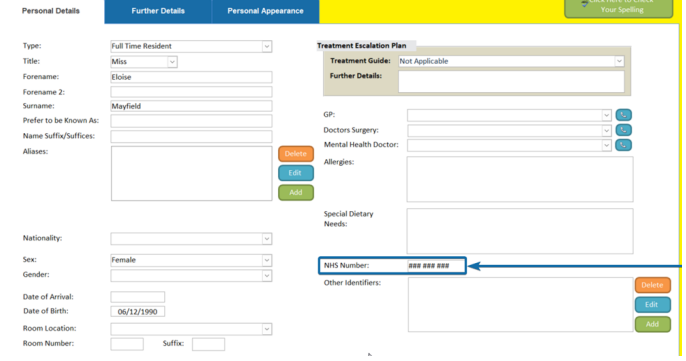Click the Check Your Spelling button

coord(619,8)
